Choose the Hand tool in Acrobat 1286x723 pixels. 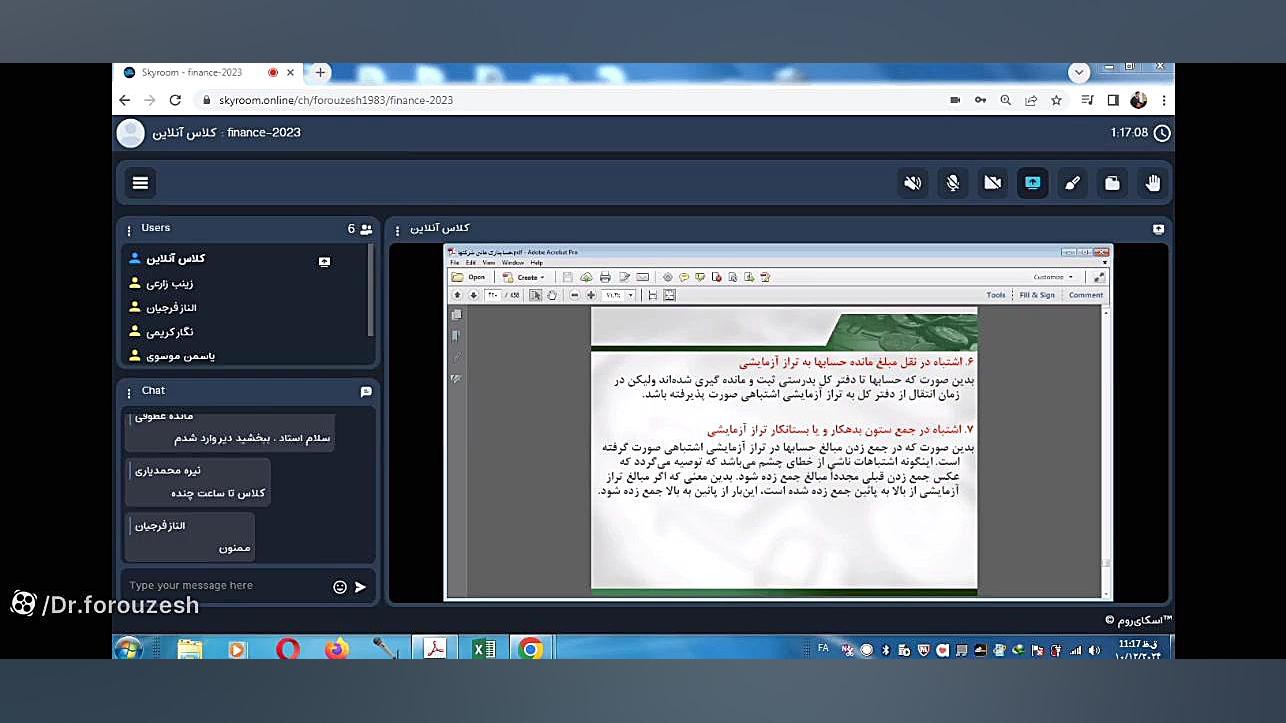(x=552, y=295)
